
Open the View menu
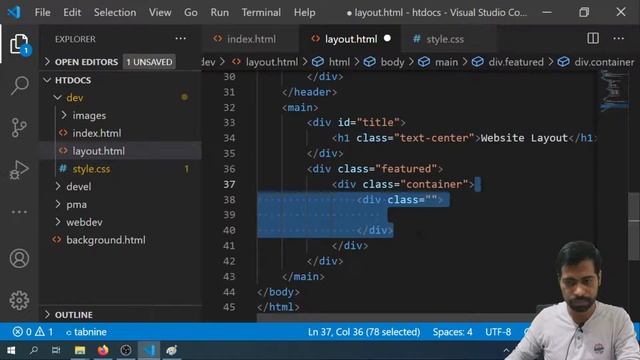160,12
